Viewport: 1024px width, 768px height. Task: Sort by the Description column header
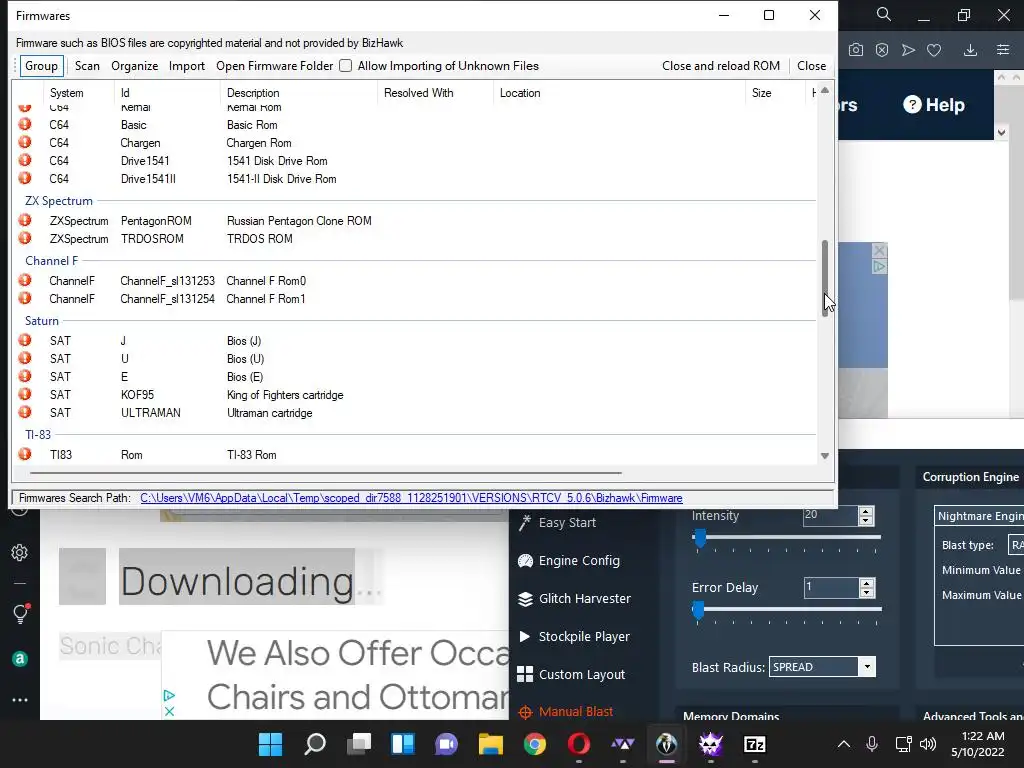pyautogui.click(x=253, y=93)
